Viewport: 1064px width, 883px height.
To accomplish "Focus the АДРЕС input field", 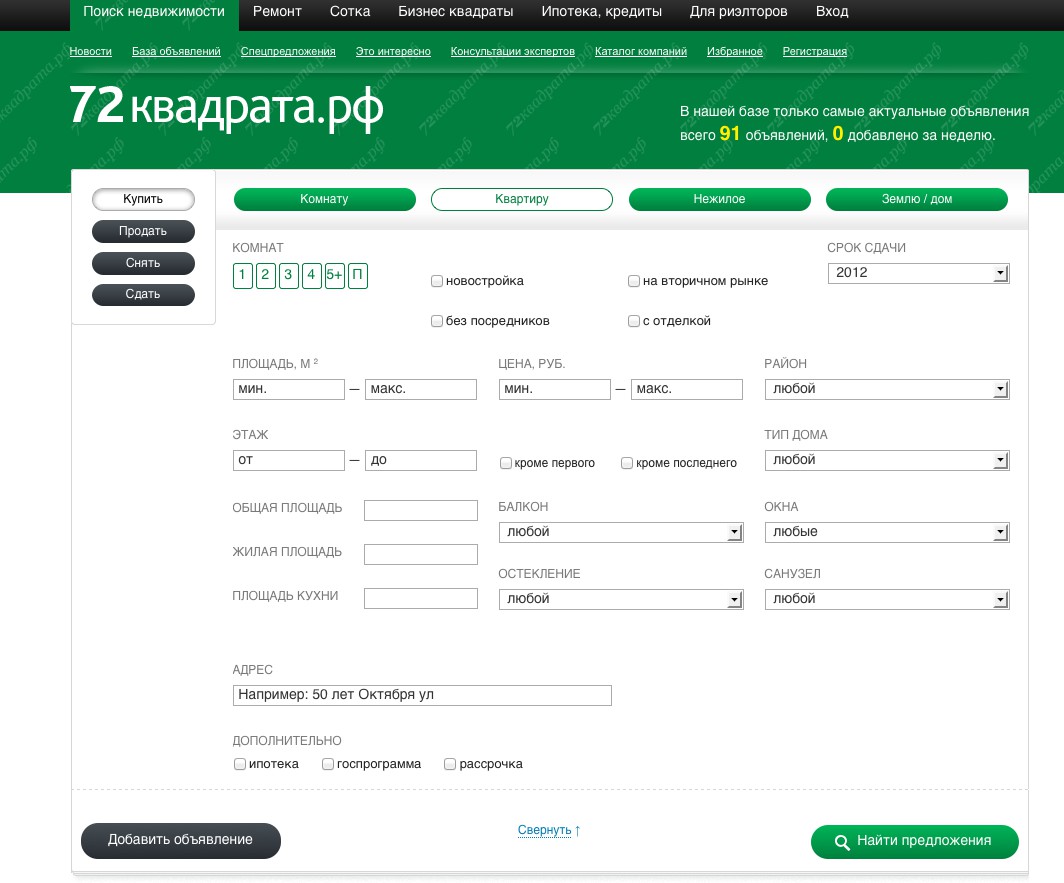I will [x=422, y=696].
